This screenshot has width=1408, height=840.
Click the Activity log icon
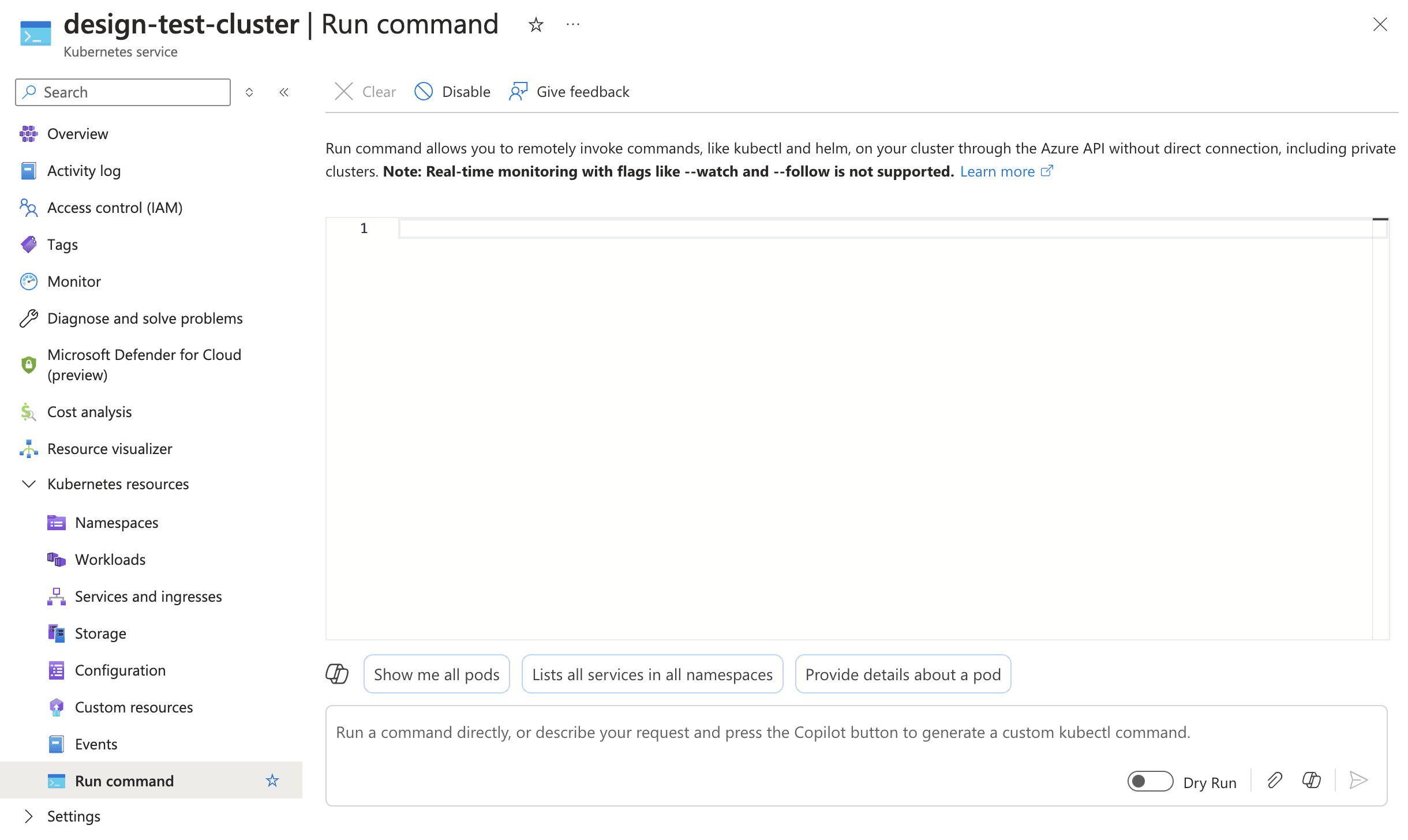pos(28,171)
